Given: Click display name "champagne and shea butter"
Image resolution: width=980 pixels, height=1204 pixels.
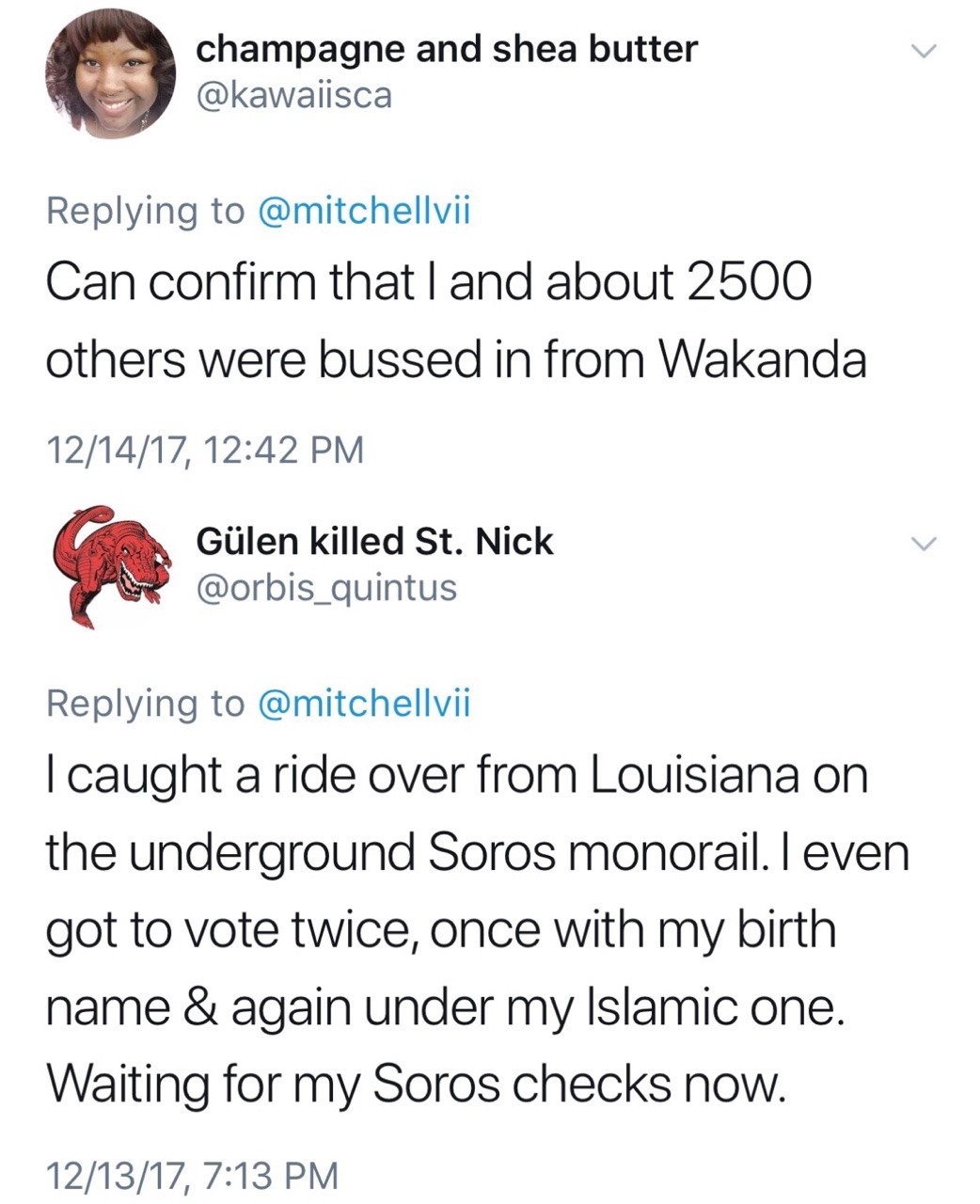Looking at the screenshot, I should [x=447, y=49].
